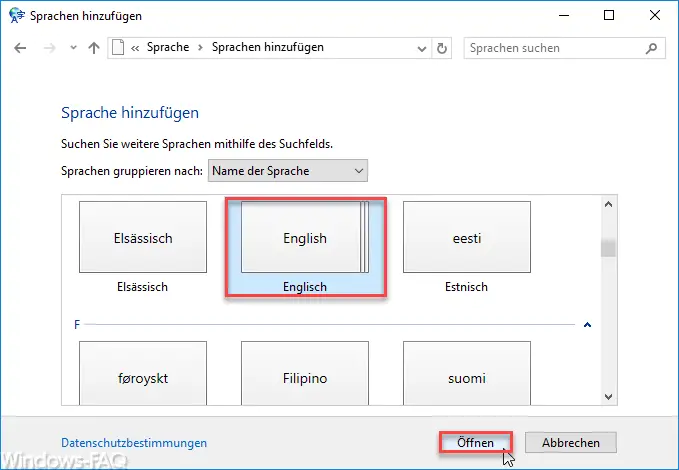Viewport: 679px width, 470px height.
Task: Open the Datenschutzbestimmungen link
Action: click(x=134, y=443)
